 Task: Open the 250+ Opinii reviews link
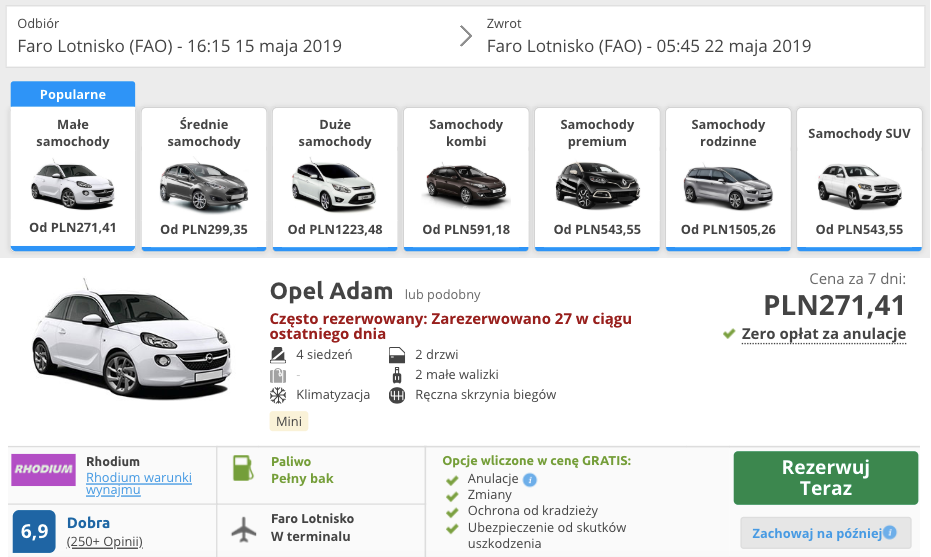104,542
